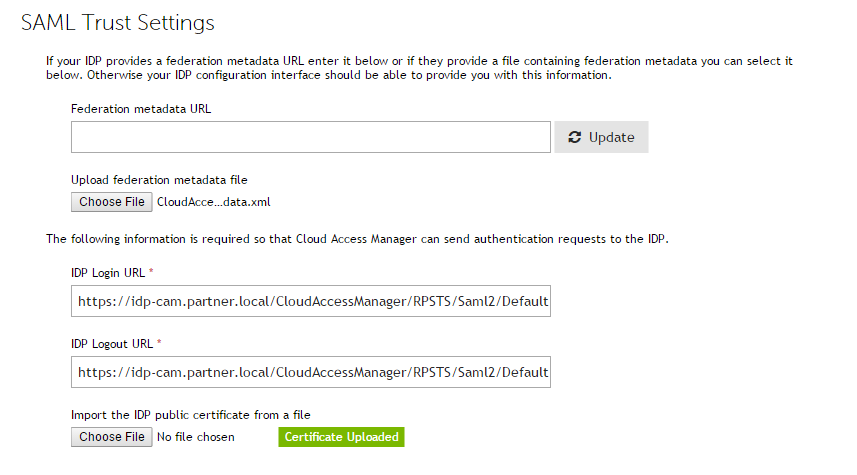Viewport: 857px width, 475px height.
Task: Click into the IDP Login URL field
Action: pos(311,302)
